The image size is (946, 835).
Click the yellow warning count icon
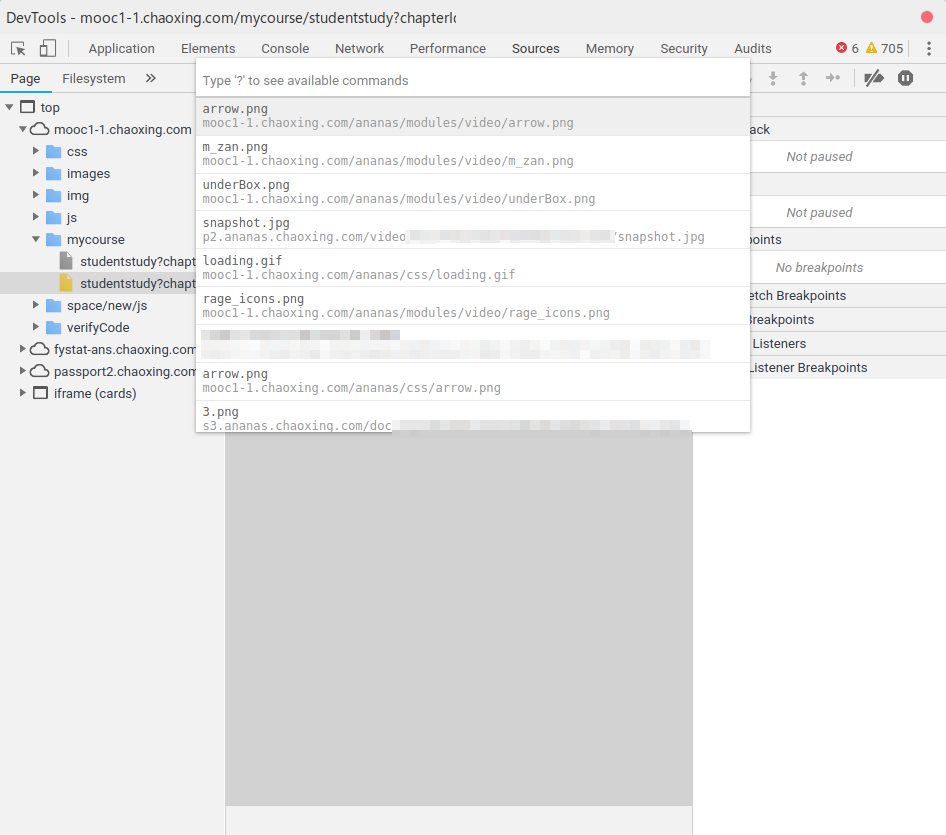[x=871, y=48]
